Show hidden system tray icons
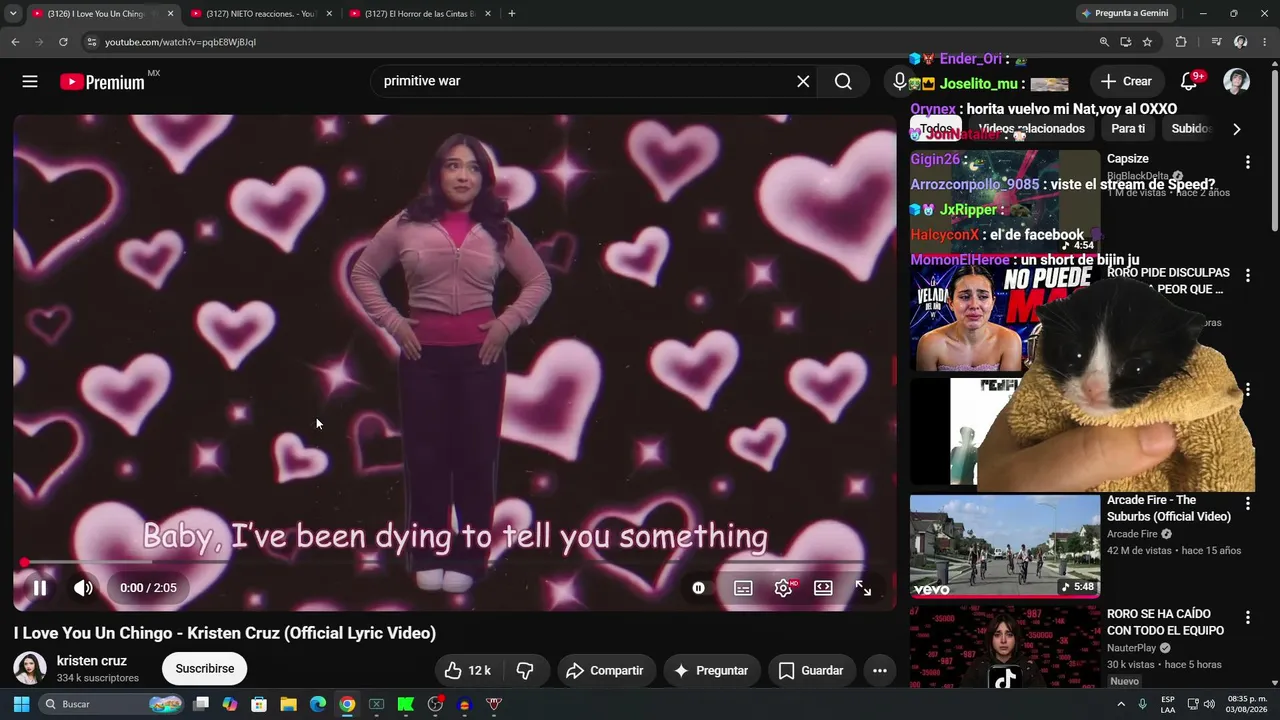Image resolution: width=1280 pixels, height=720 pixels. 1121,704
